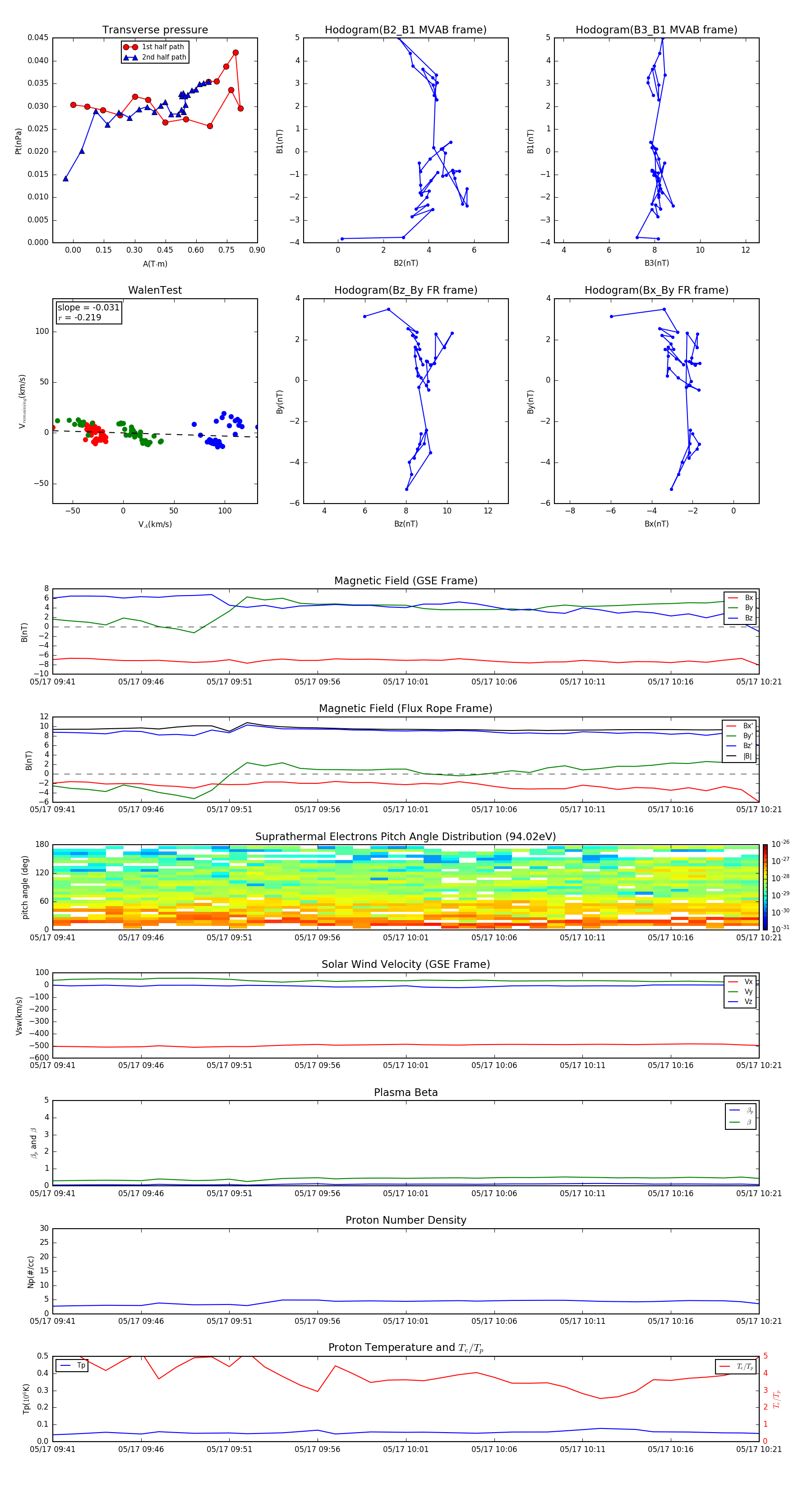This screenshot has height=1489, width=812.
Task: Select the blue "βp" legend entry
Action: pos(741,1110)
